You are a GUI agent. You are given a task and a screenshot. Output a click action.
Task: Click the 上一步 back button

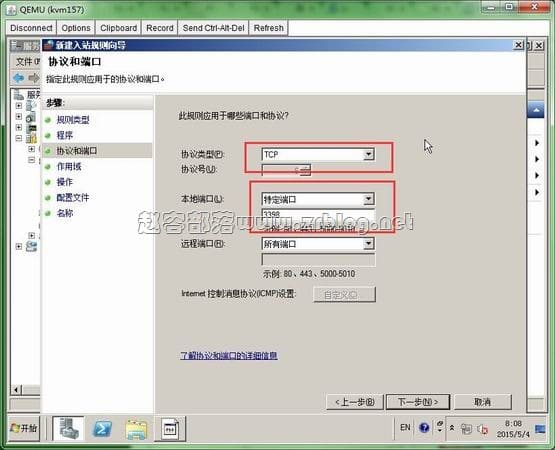click(x=355, y=402)
